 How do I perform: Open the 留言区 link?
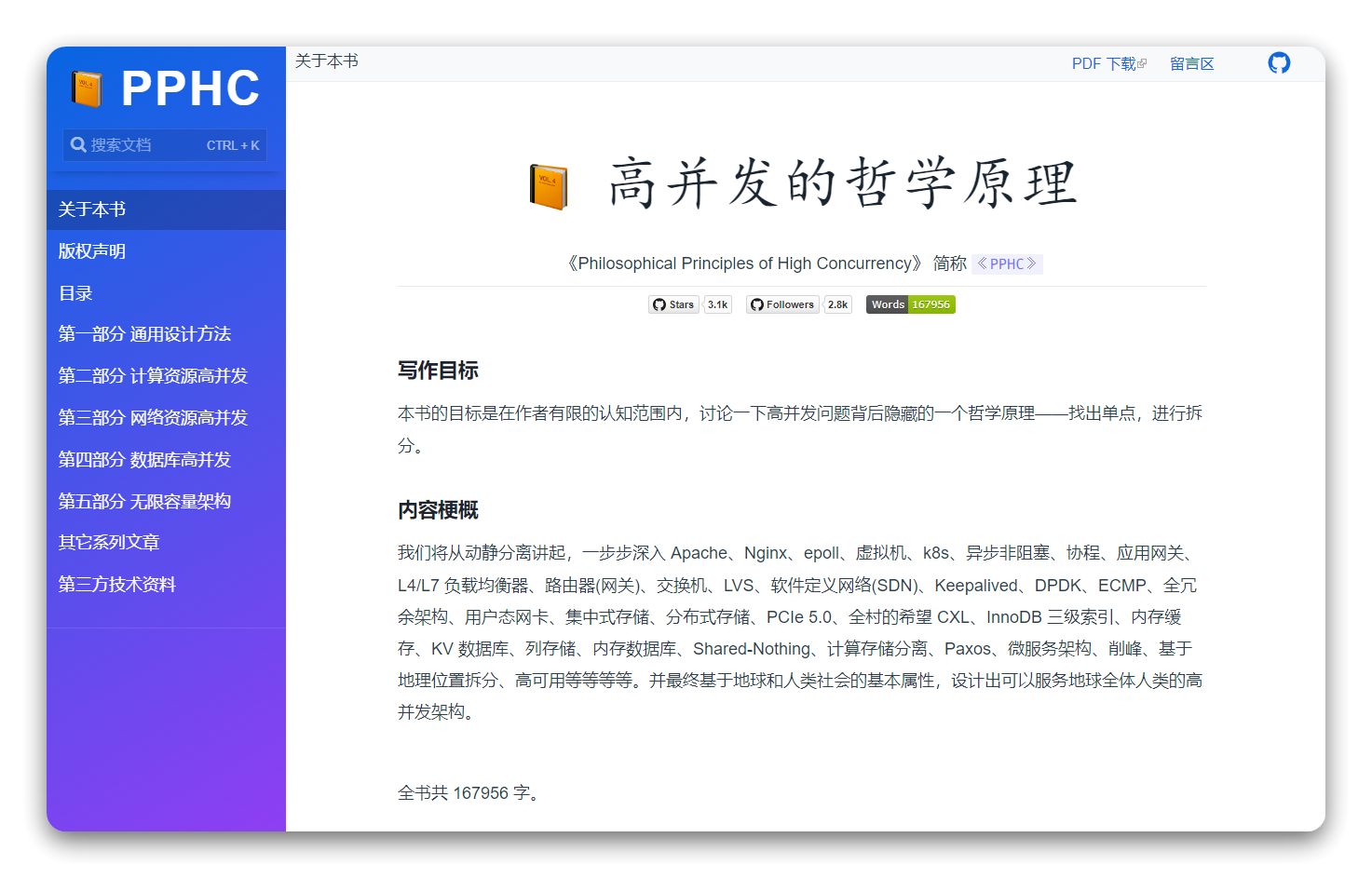(1191, 63)
